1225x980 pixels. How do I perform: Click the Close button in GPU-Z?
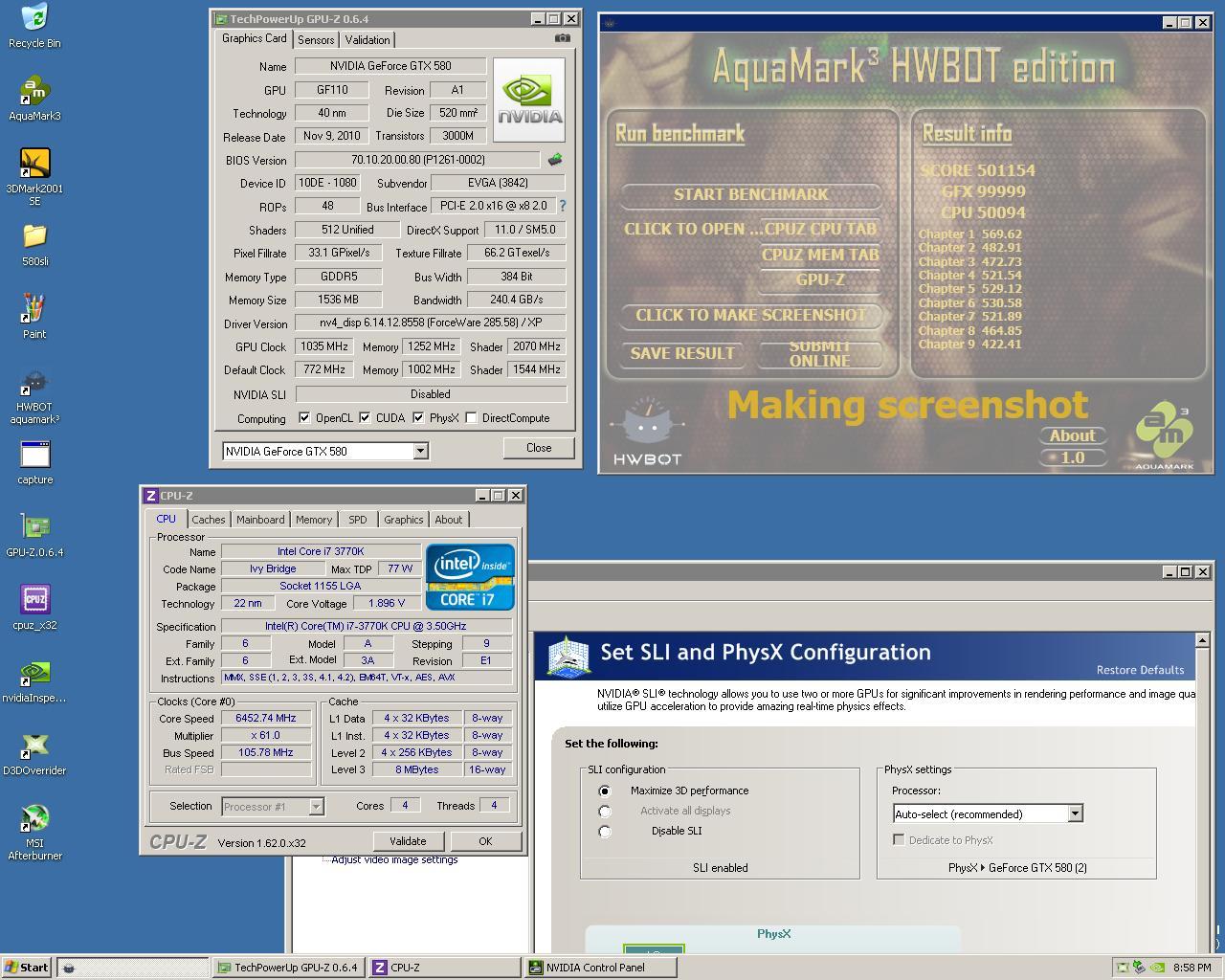click(x=539, y=448)
